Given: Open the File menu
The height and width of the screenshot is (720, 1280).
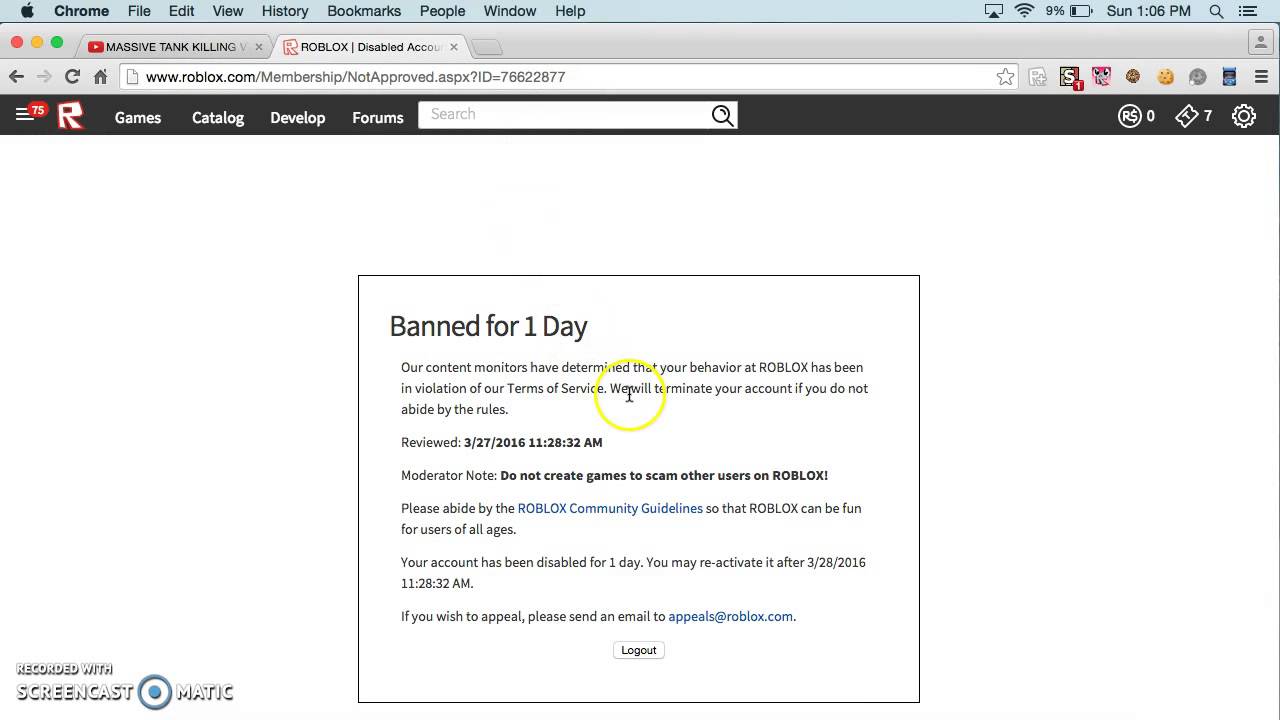Looking at the screenshot, I should (x=139, y=11).
